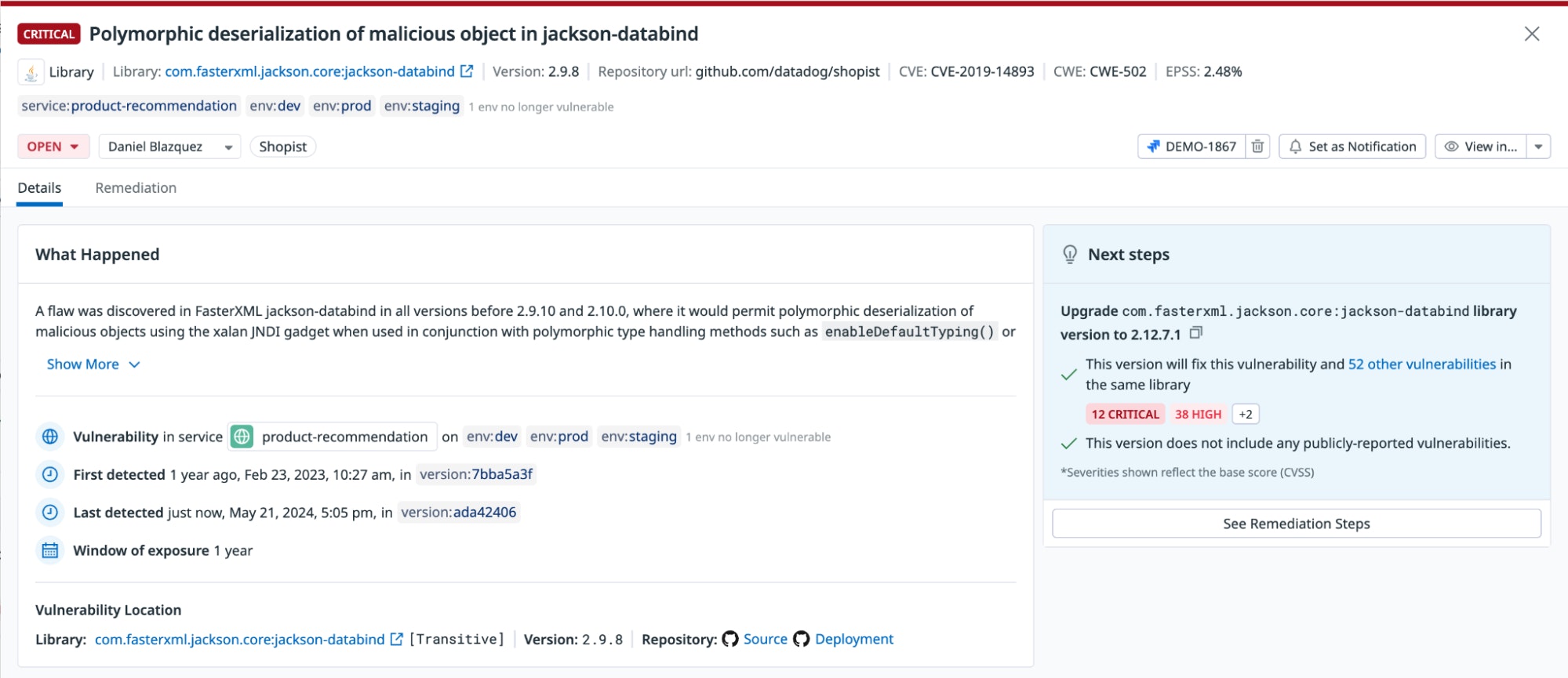Click EPSS 2.48% value
Image resolution: width=1568 pixels, height=678 pixels.
1223,71
